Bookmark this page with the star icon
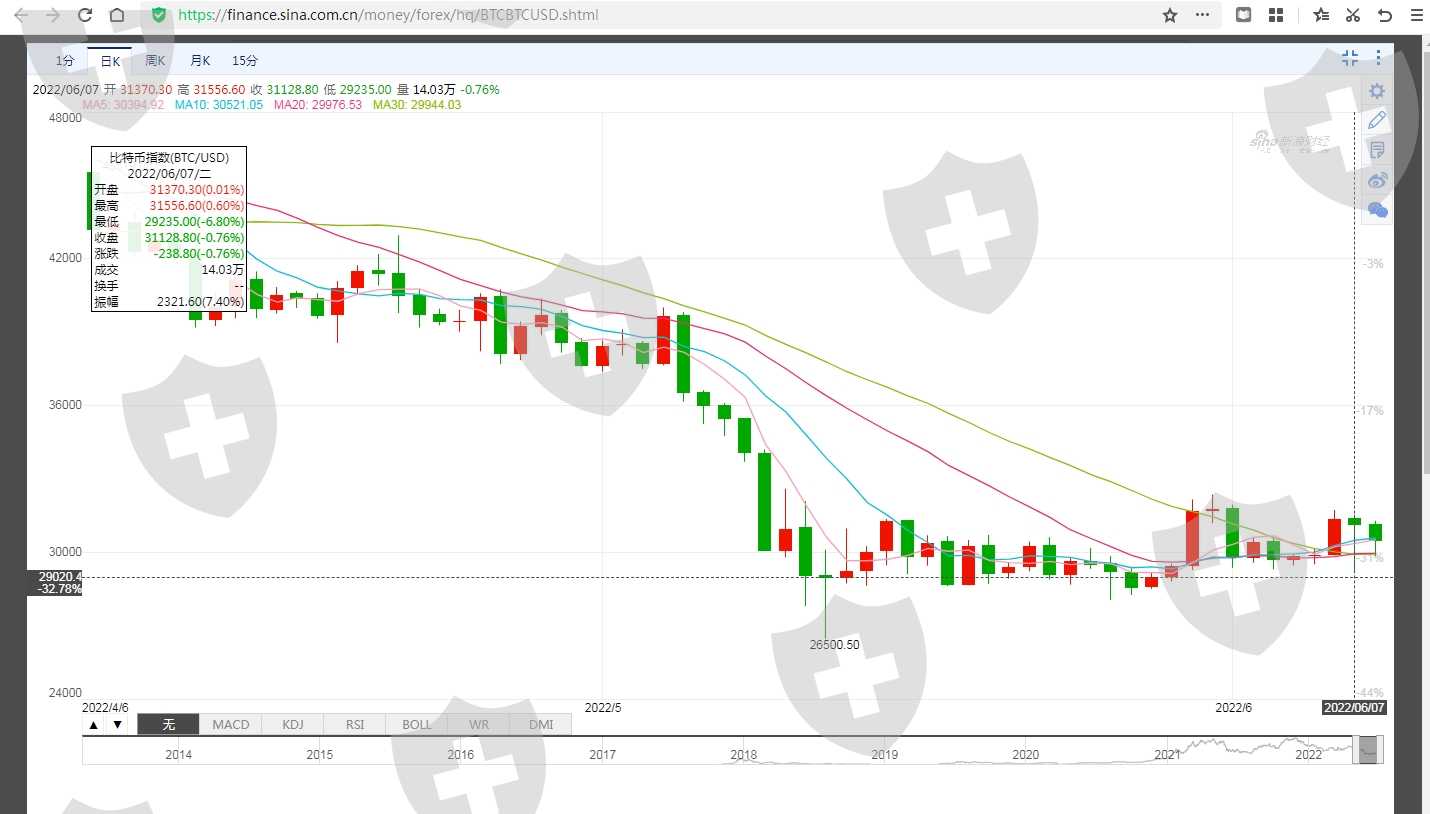1430x814 pixels. click(x=1170, y=15)
